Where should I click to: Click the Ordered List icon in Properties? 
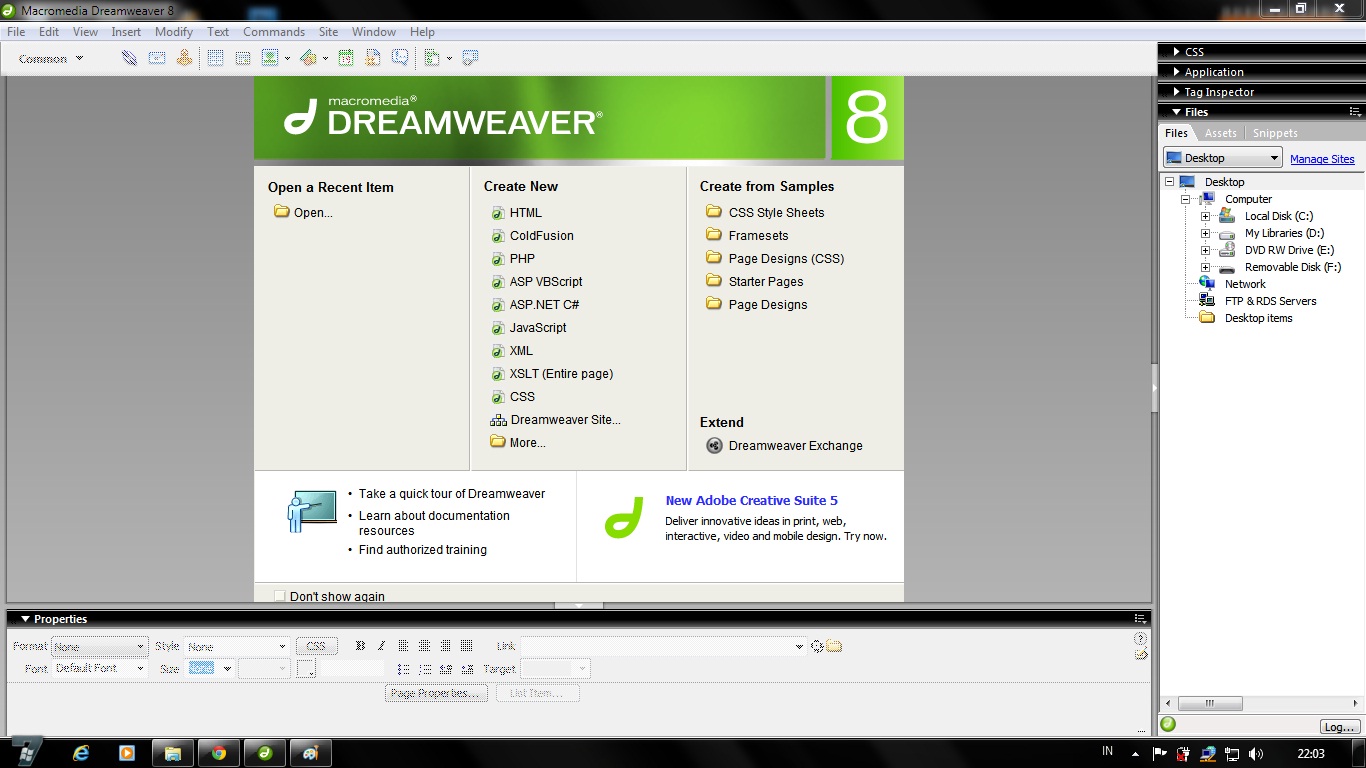click(x=425, y=669)
